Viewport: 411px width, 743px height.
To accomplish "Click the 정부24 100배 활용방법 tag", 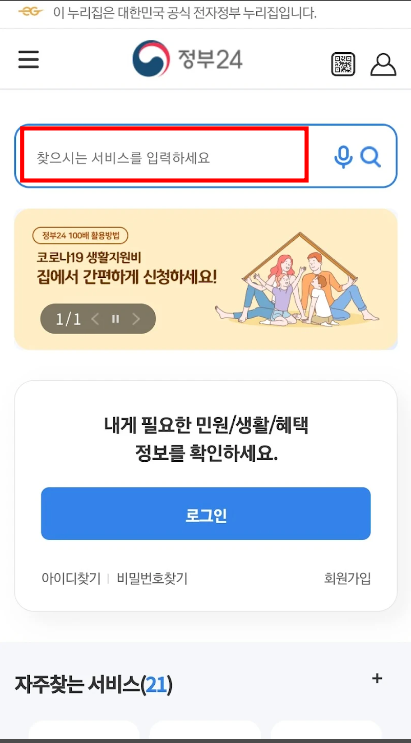I will pyautogui.click(x=80, y=236).
